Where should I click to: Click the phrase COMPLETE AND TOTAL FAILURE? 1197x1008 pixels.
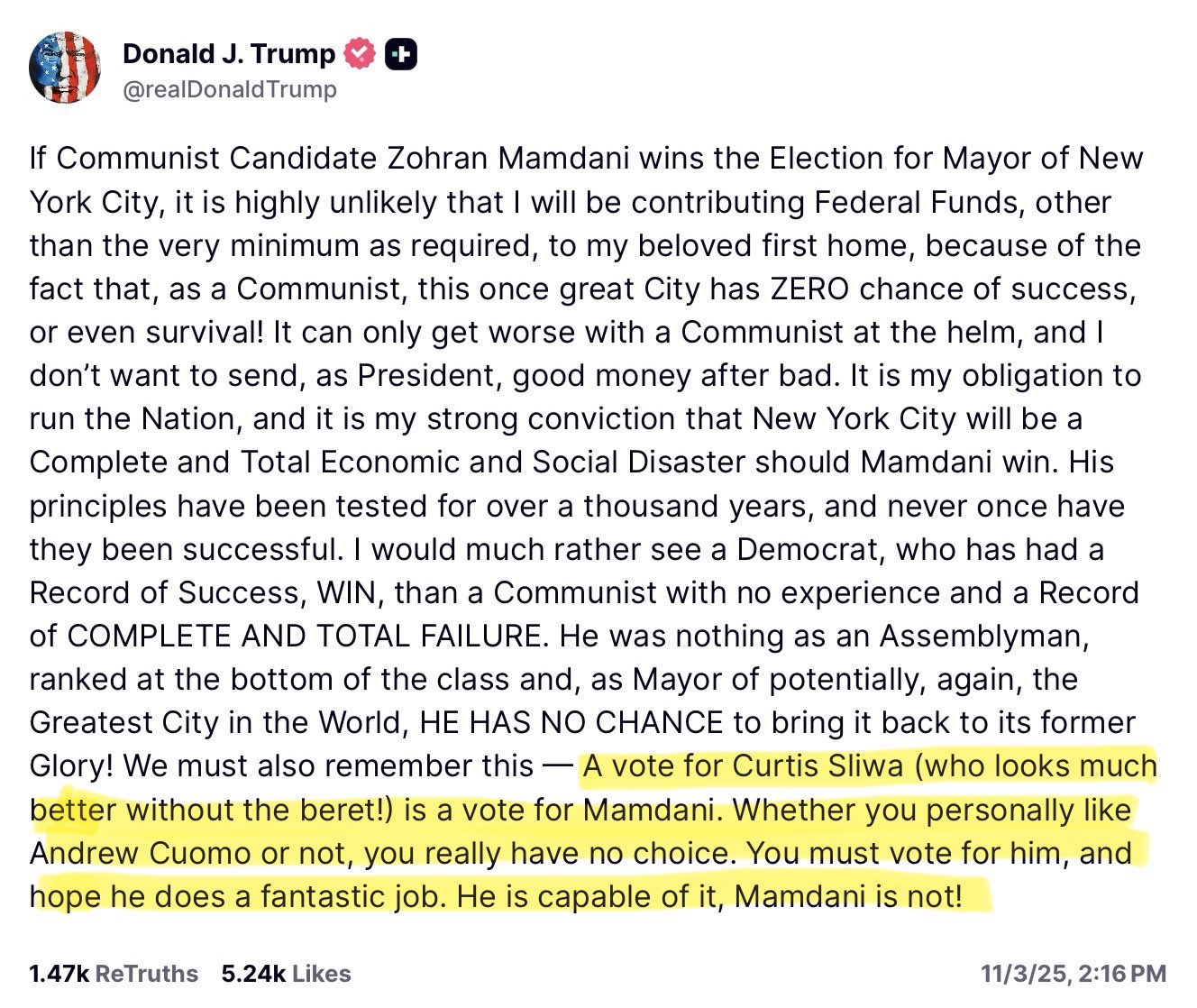[x=306, y=637]
